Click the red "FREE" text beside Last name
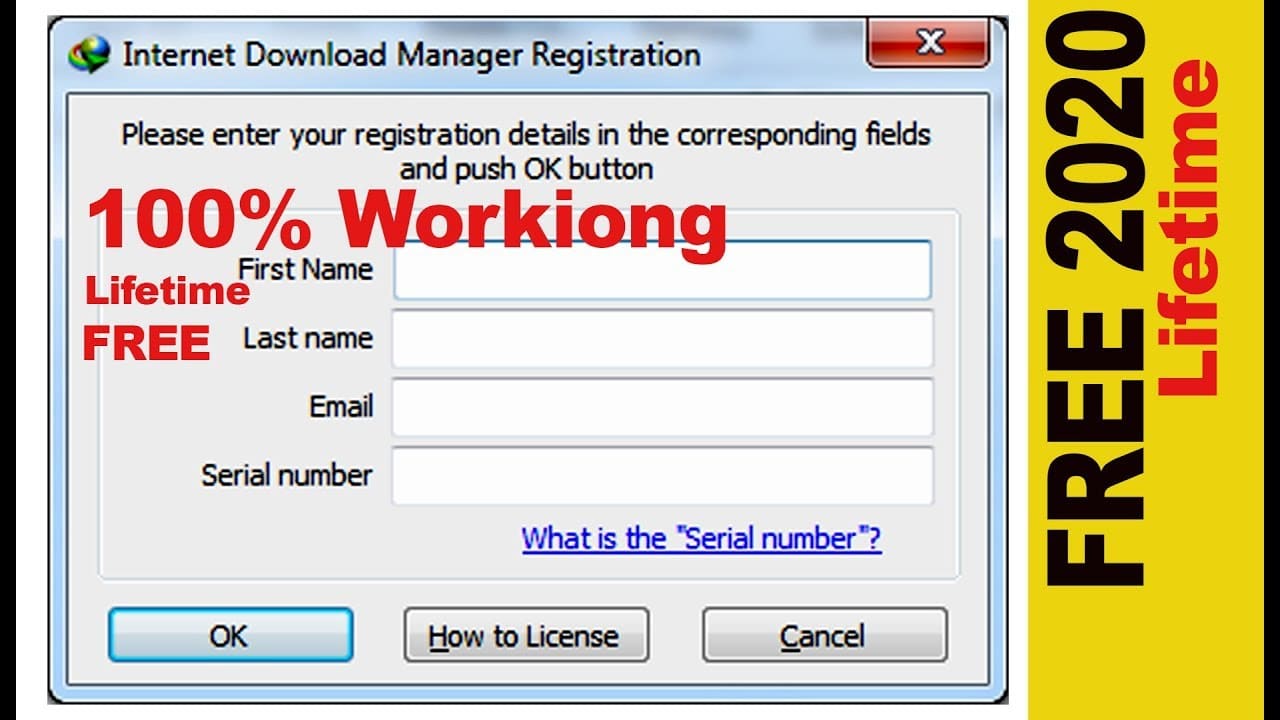This screenshot has height=720, width=1280. [x=146, y=343]
